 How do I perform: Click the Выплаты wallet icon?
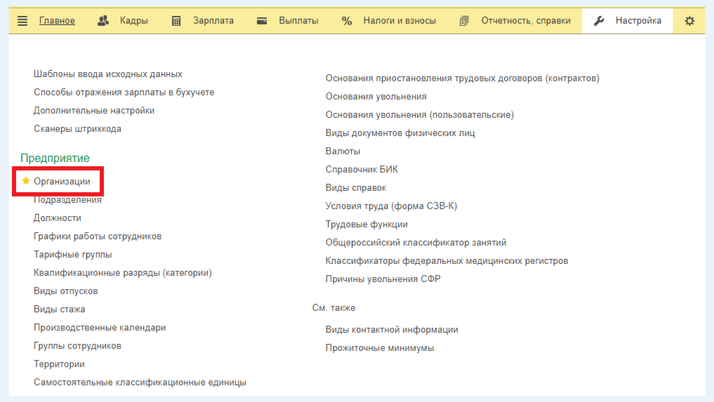pos(262,21)
